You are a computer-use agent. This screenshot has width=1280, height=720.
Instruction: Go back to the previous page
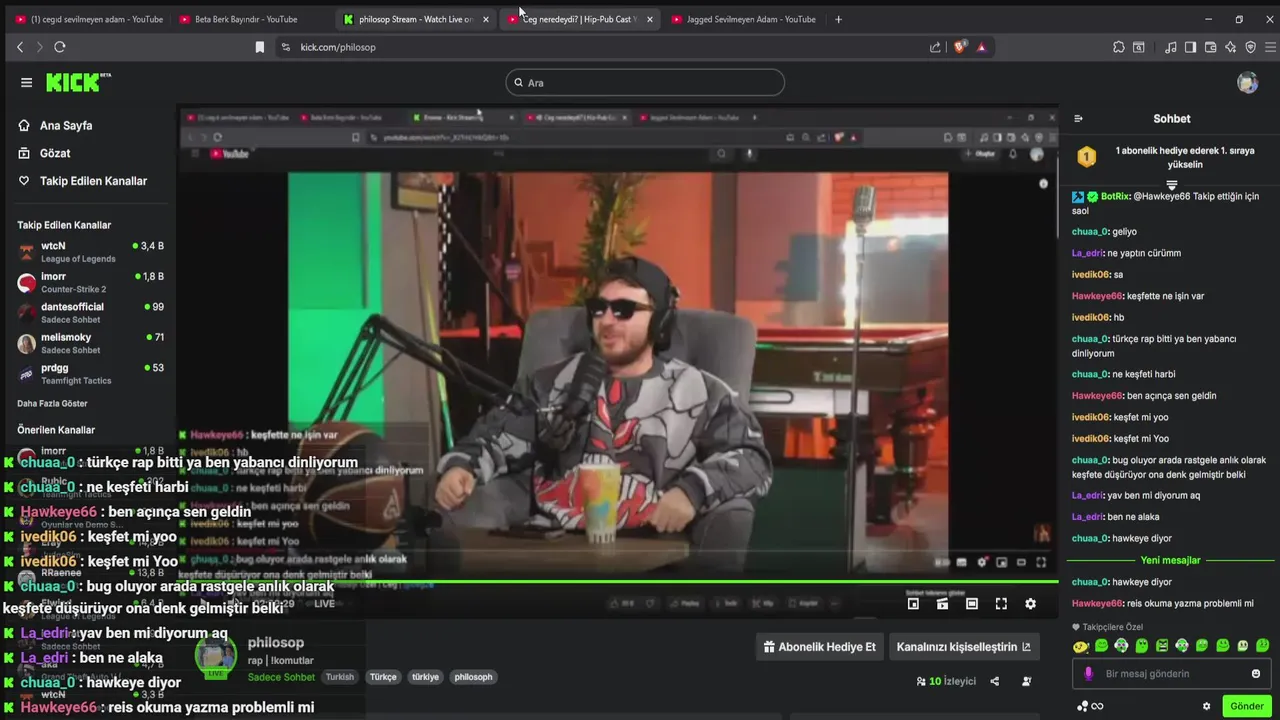(x=20, y=47)
